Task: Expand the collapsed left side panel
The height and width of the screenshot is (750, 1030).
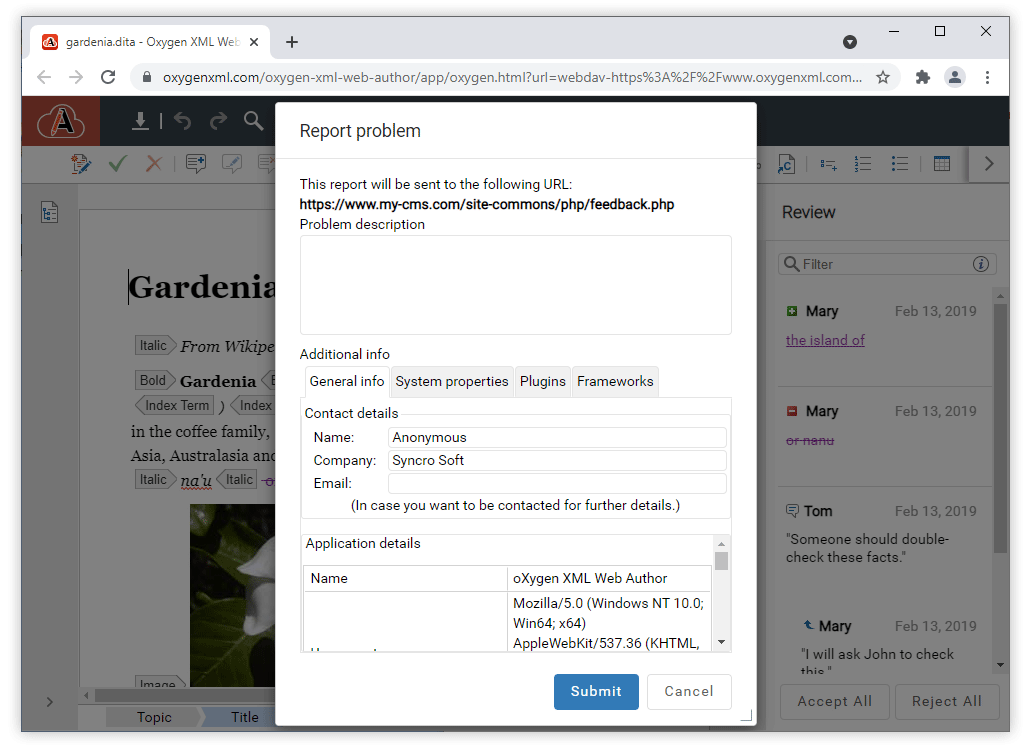Action: tap(50, 702)
